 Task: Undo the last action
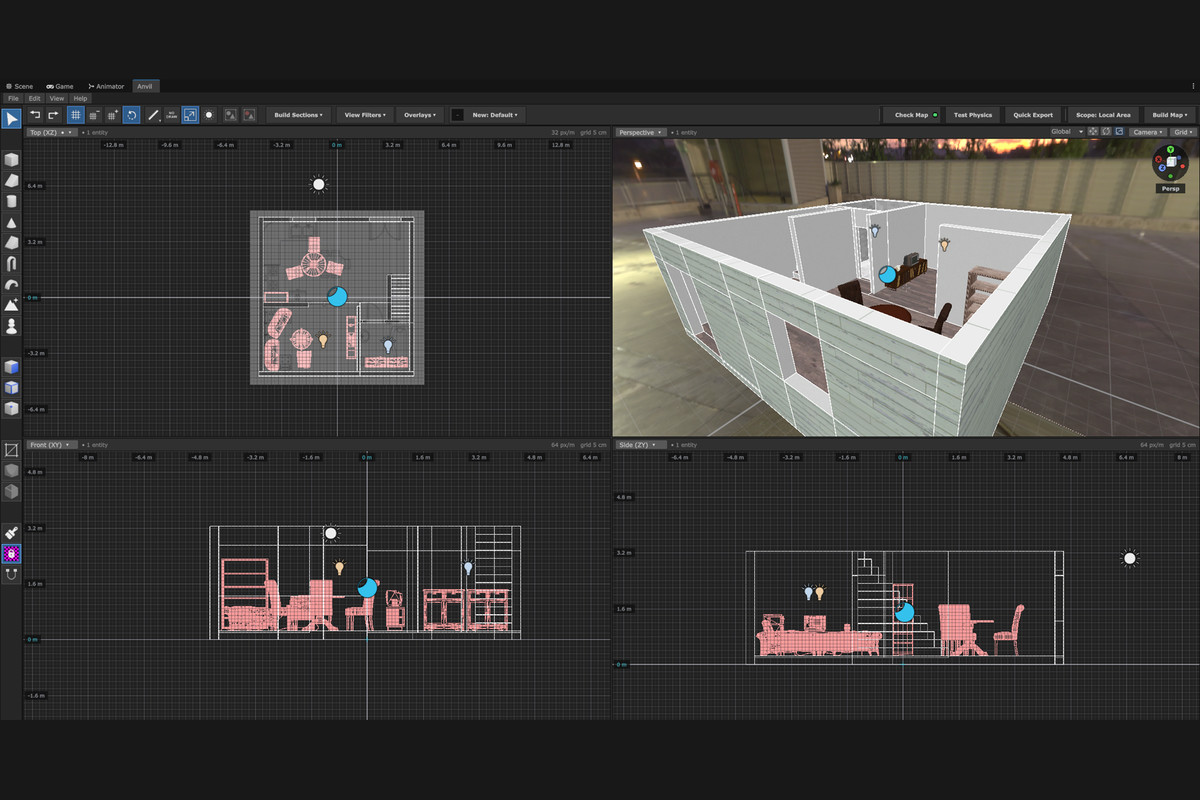coord(33,115)
